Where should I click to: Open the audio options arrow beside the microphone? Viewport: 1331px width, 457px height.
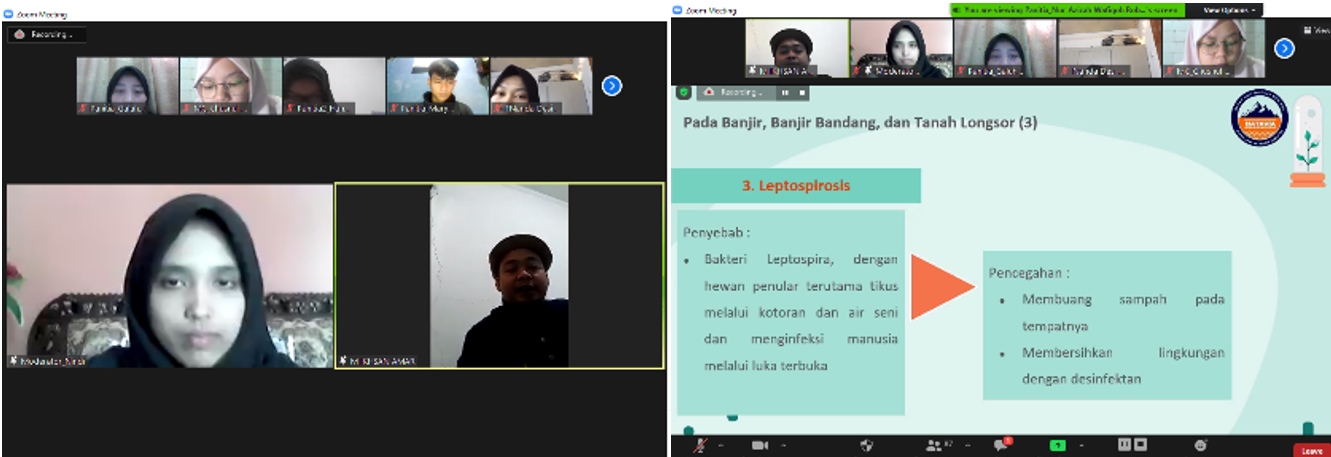pos(721,445)
